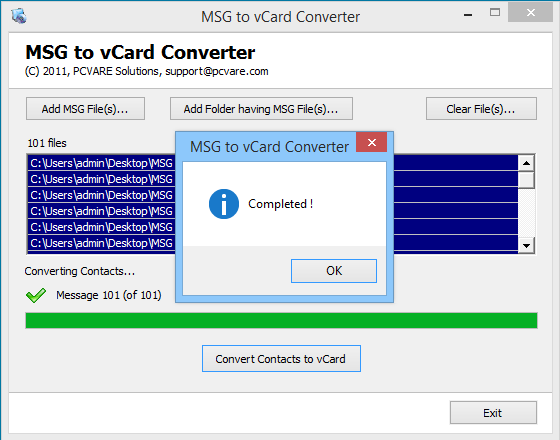The image size is (560, 440).
Task: Select the last visible MSG file row
Action: tap(273, 243)
